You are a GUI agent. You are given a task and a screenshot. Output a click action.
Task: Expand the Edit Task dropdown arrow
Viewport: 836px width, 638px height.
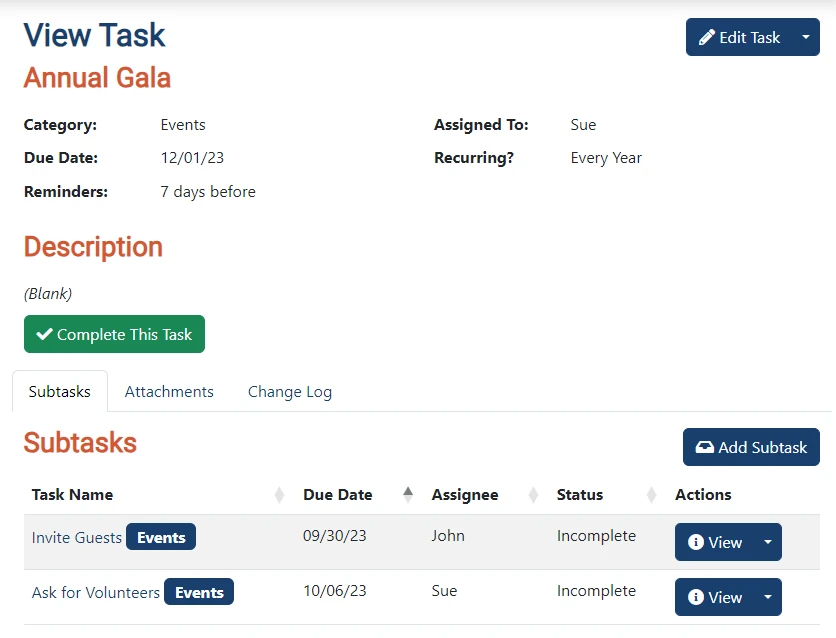pos(806,37)
